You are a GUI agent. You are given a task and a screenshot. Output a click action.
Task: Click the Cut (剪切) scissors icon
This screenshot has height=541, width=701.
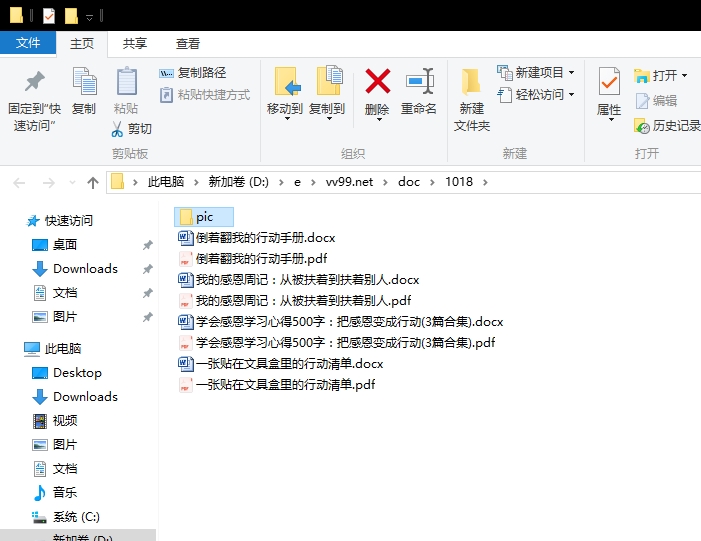[117, 129]
